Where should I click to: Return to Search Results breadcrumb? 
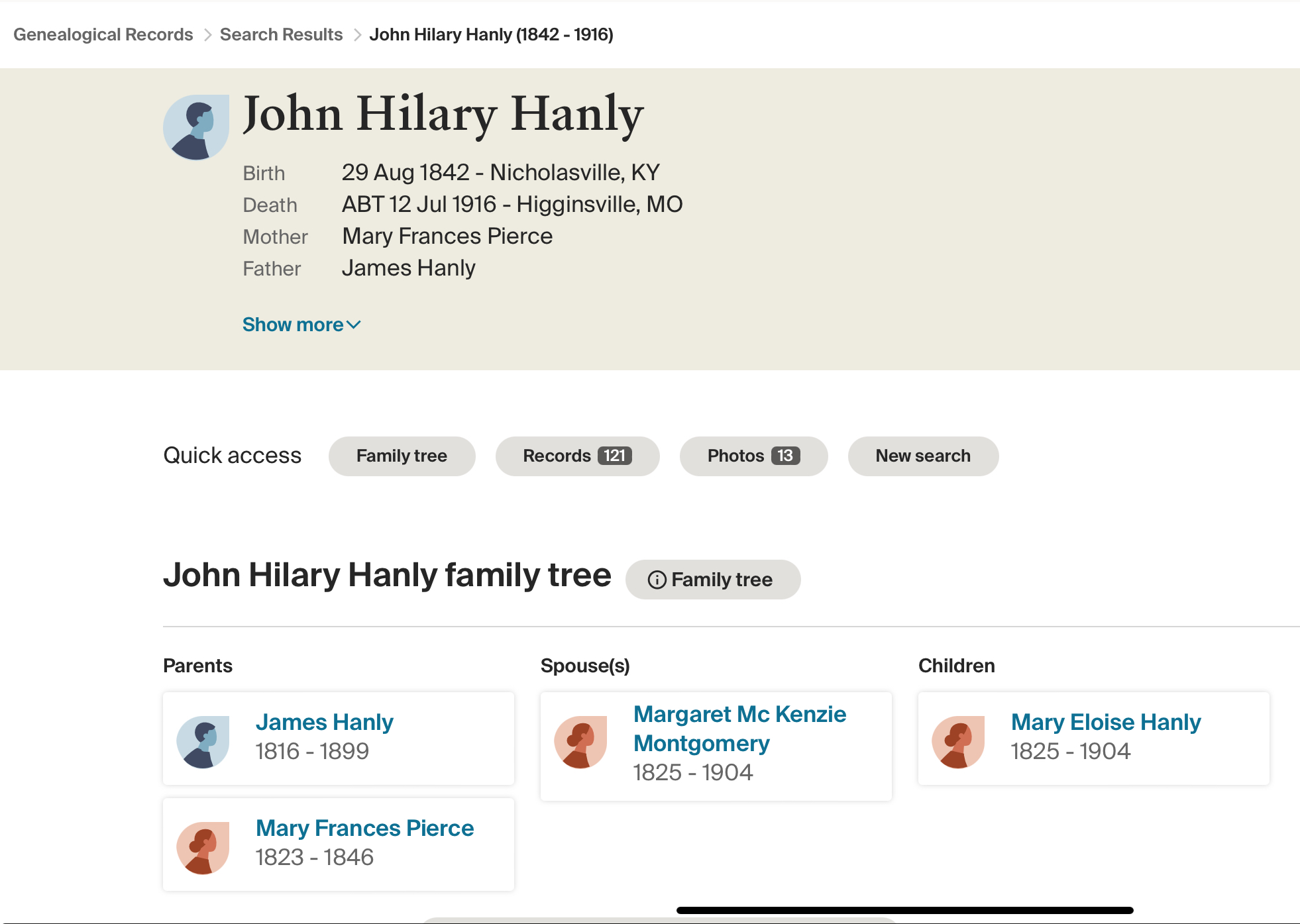tap(281, 34)
